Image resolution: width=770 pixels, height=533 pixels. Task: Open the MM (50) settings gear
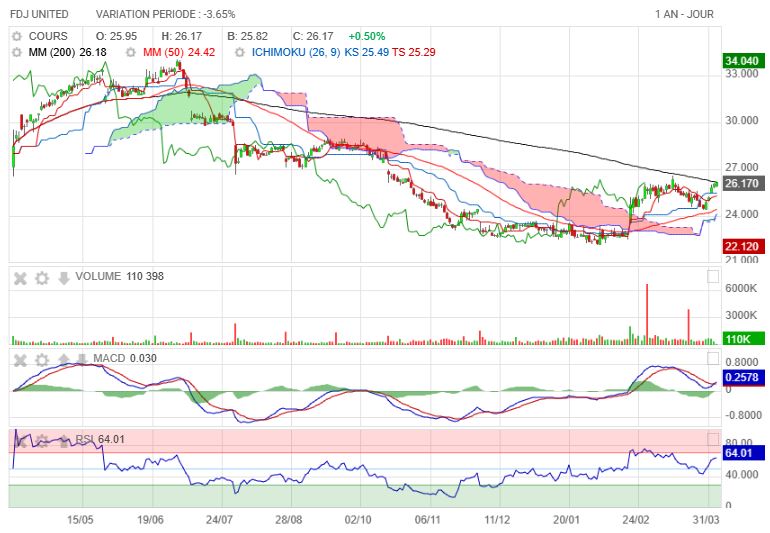coord(131,52)
